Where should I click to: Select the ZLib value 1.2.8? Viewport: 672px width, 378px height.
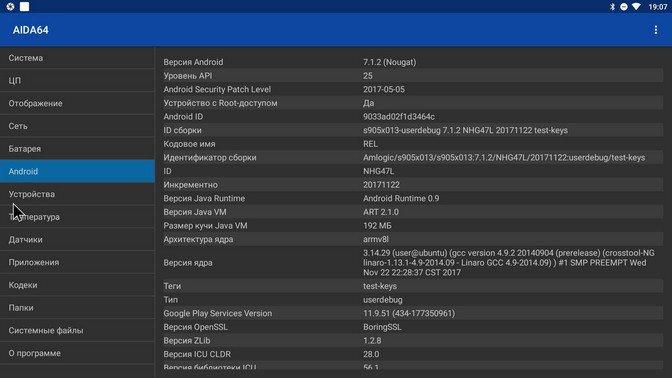[372, 341]
